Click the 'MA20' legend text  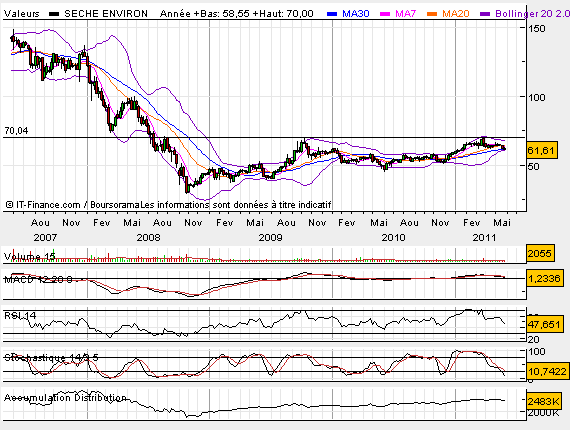coord(455,14)
